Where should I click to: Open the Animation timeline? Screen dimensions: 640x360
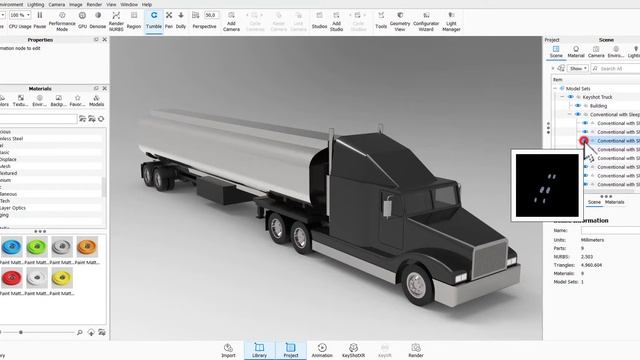pos(322,351)
